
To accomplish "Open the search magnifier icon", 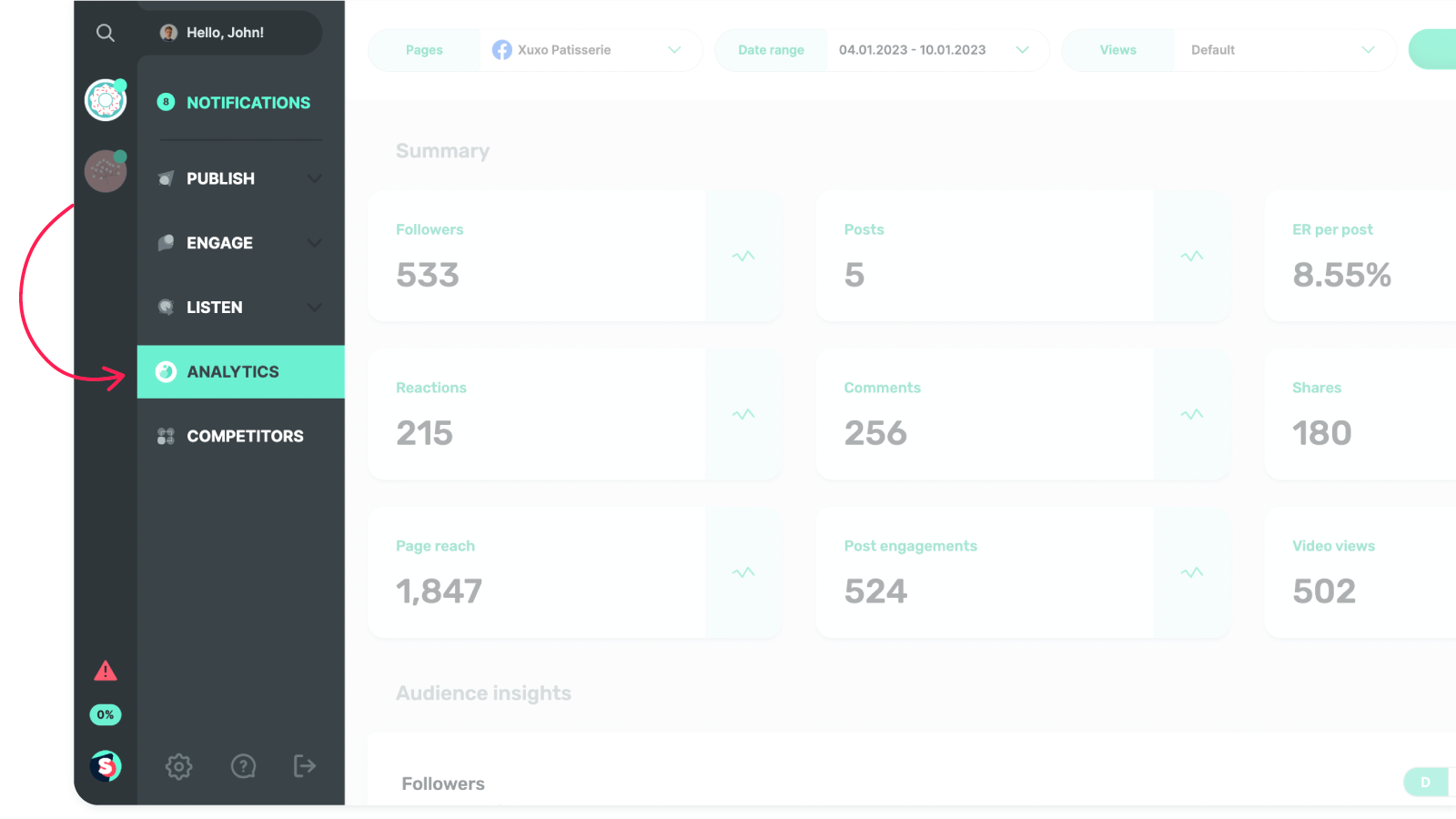I will 106,33.
